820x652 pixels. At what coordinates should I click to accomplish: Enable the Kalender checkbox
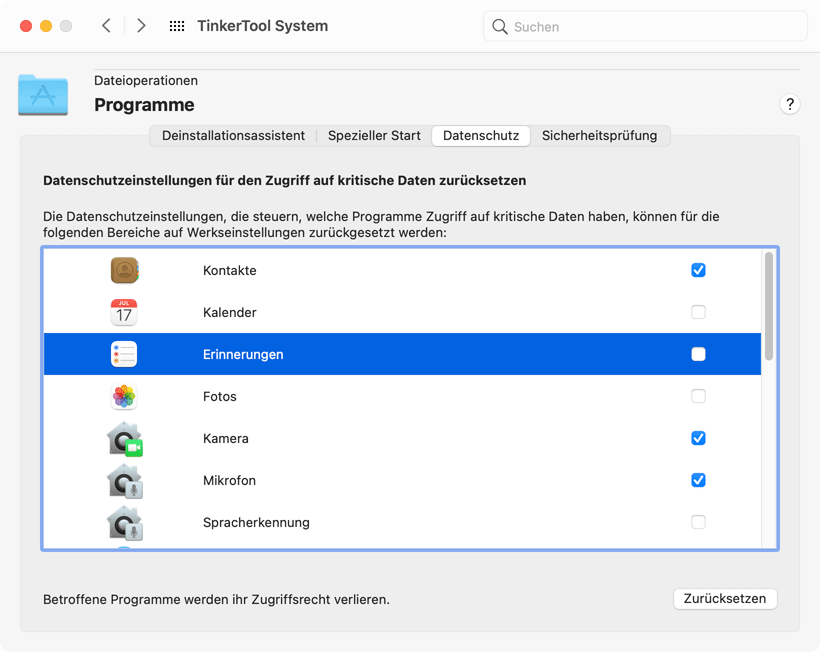tap(698, 312)
